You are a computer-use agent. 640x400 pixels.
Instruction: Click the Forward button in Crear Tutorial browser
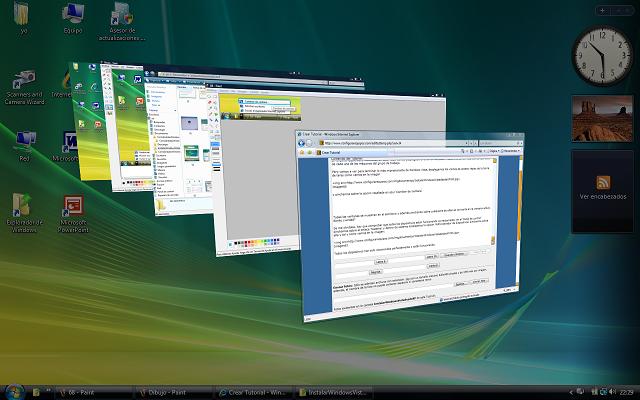point(309,143)
